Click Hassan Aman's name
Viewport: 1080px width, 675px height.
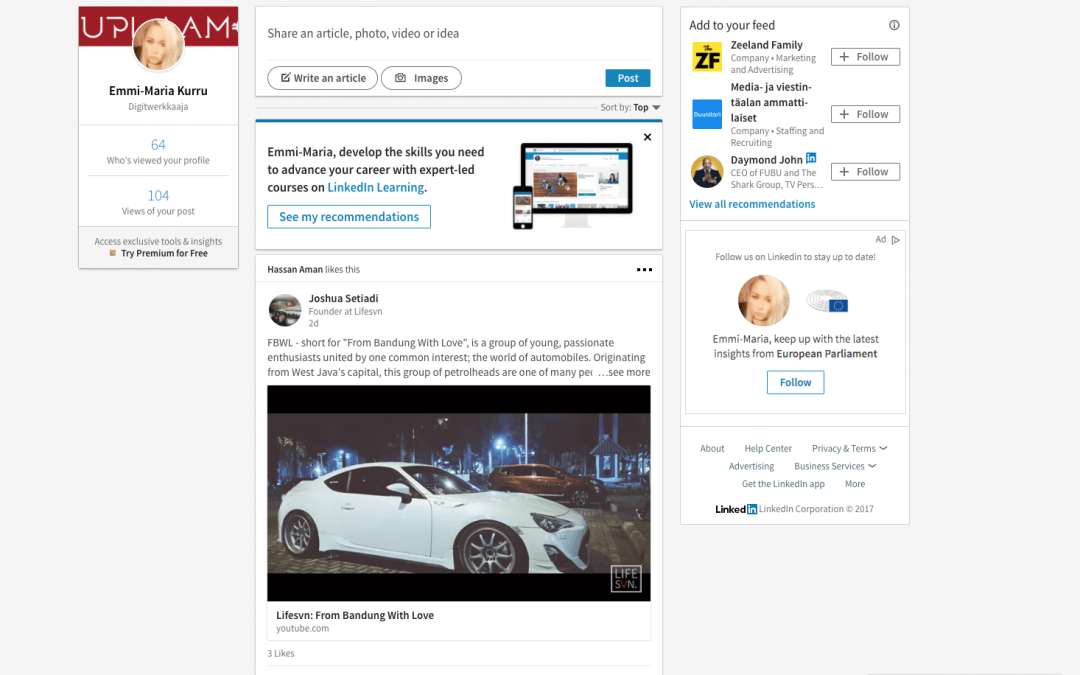coord(295,269)
